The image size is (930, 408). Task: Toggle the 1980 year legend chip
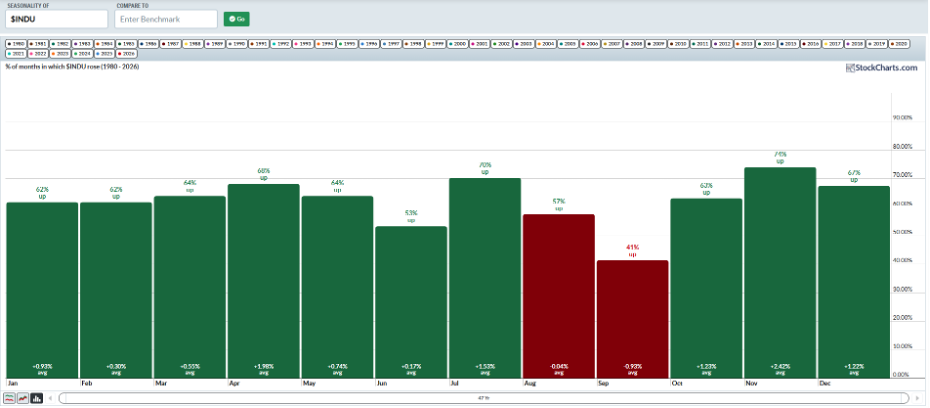click(x=16, y=44)
